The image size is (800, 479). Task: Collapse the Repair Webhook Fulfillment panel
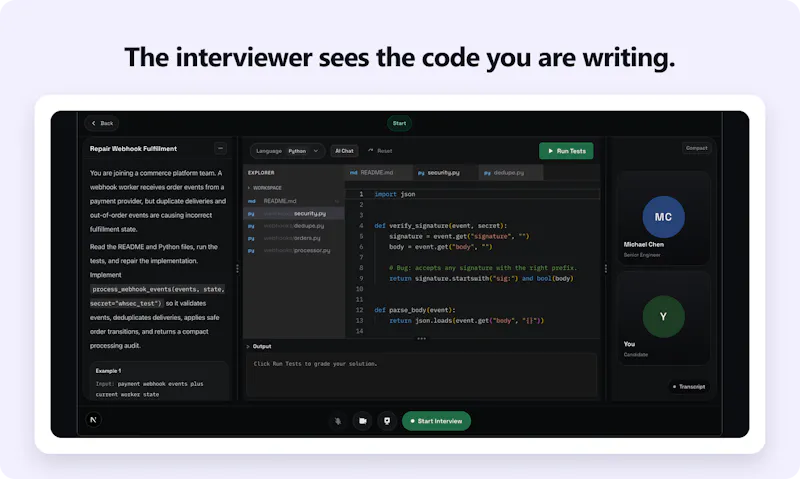pyautogui.click(x=220, y=148)
